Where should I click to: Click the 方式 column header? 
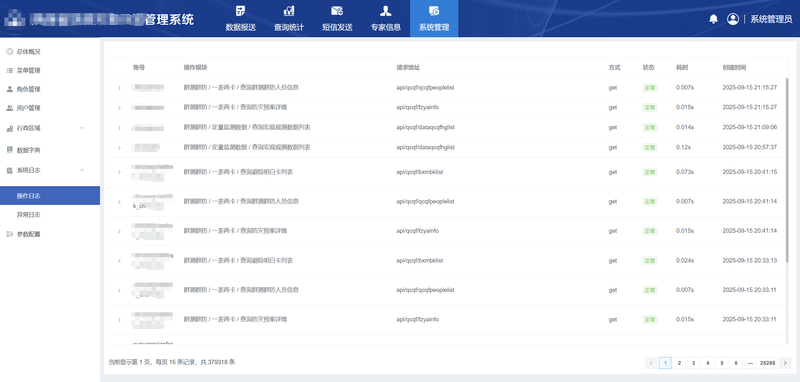point(614,67)
